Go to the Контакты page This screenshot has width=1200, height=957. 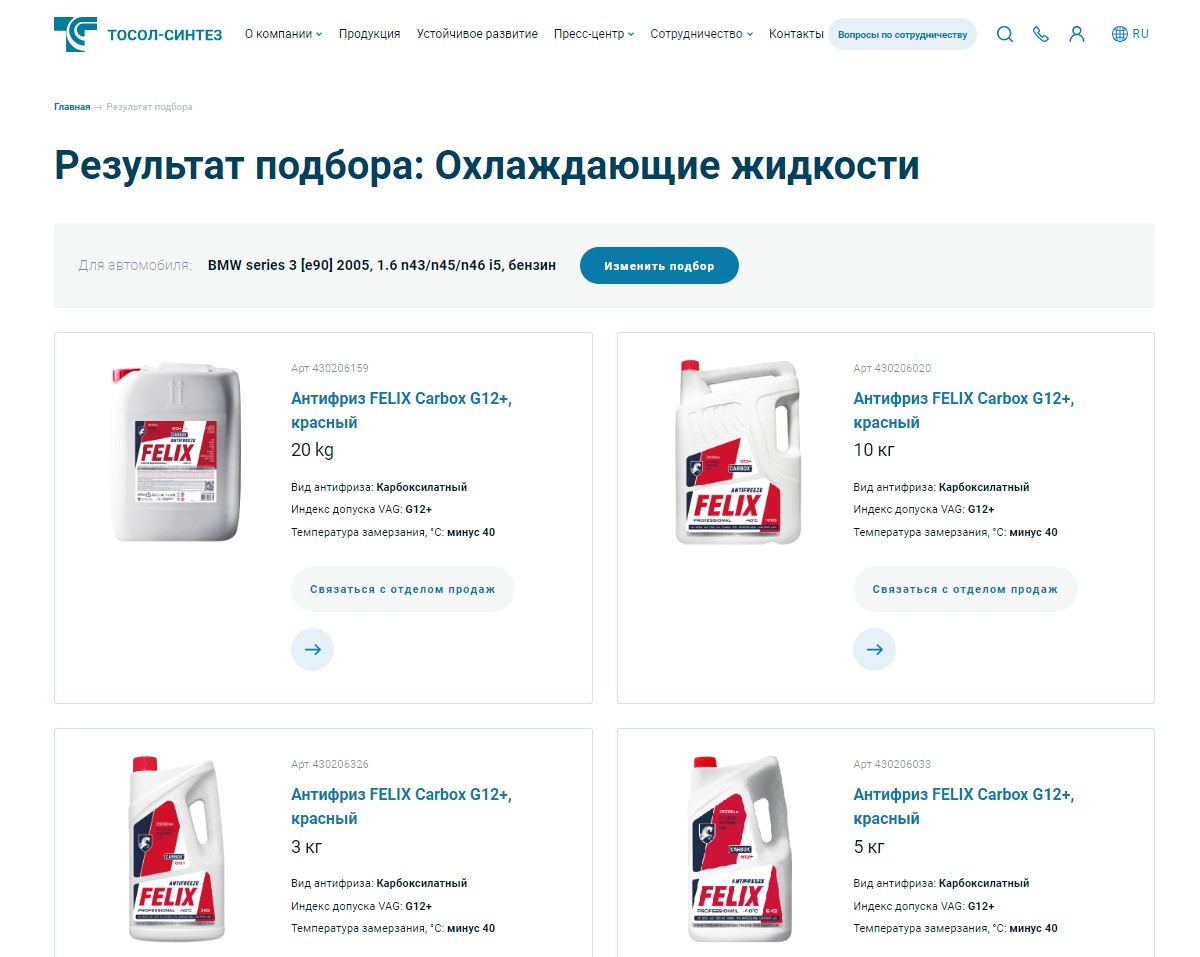tap(796, 34)
